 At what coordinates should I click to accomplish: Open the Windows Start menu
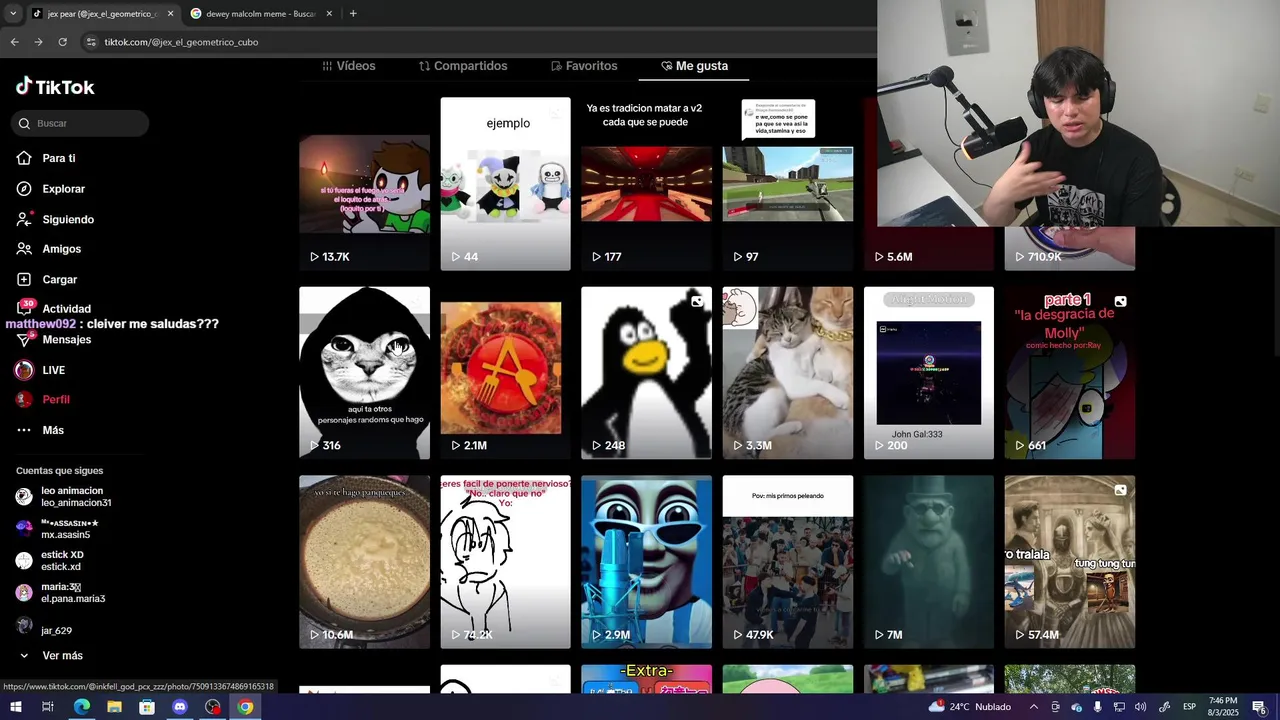click(16, 707)
